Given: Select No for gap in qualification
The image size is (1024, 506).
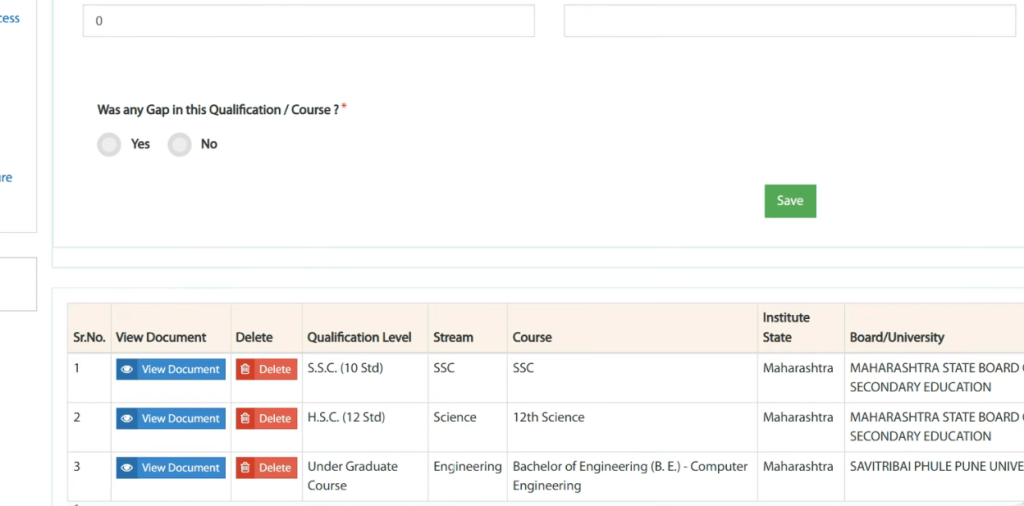Looking at the screenshot, I should pyautogui.click(x=179, y=145).
